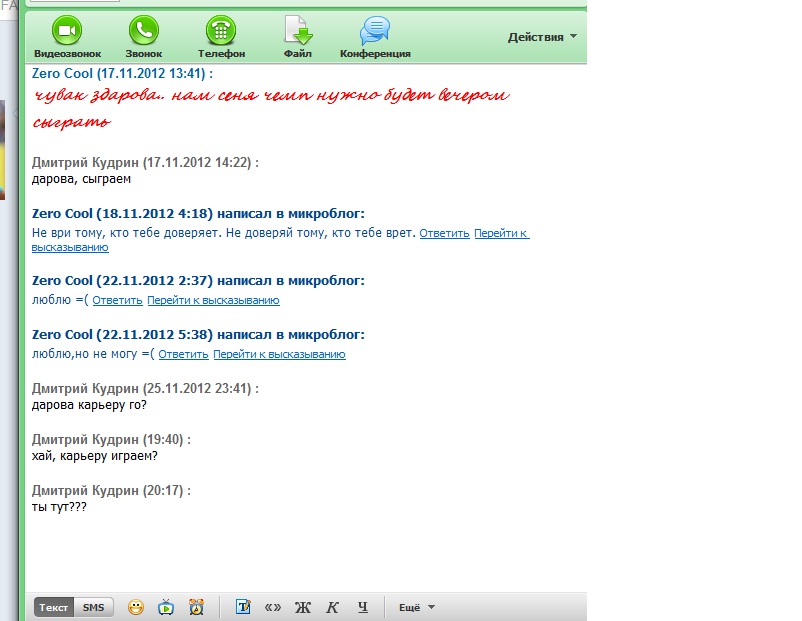Click Ответить link after 'люблю =('
The width and height of the screenshot is (802, 621).
[x=118, y=300]
